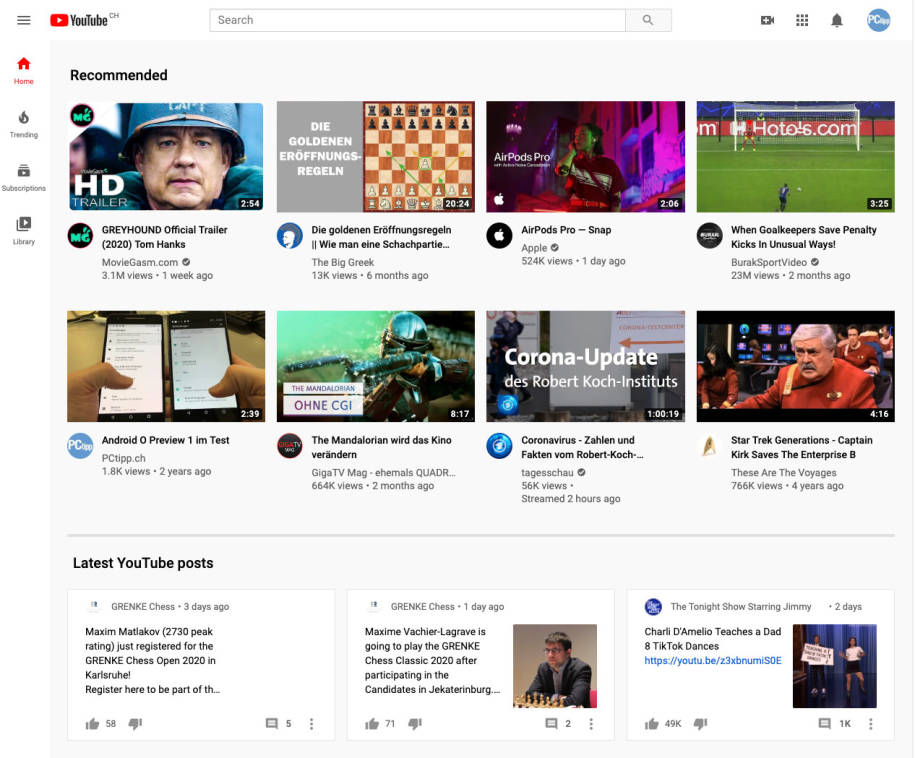This screenshot has height=758, width=915.
Task: Click the GigaTV Mag channel avatar
Action: coord(289,446)
